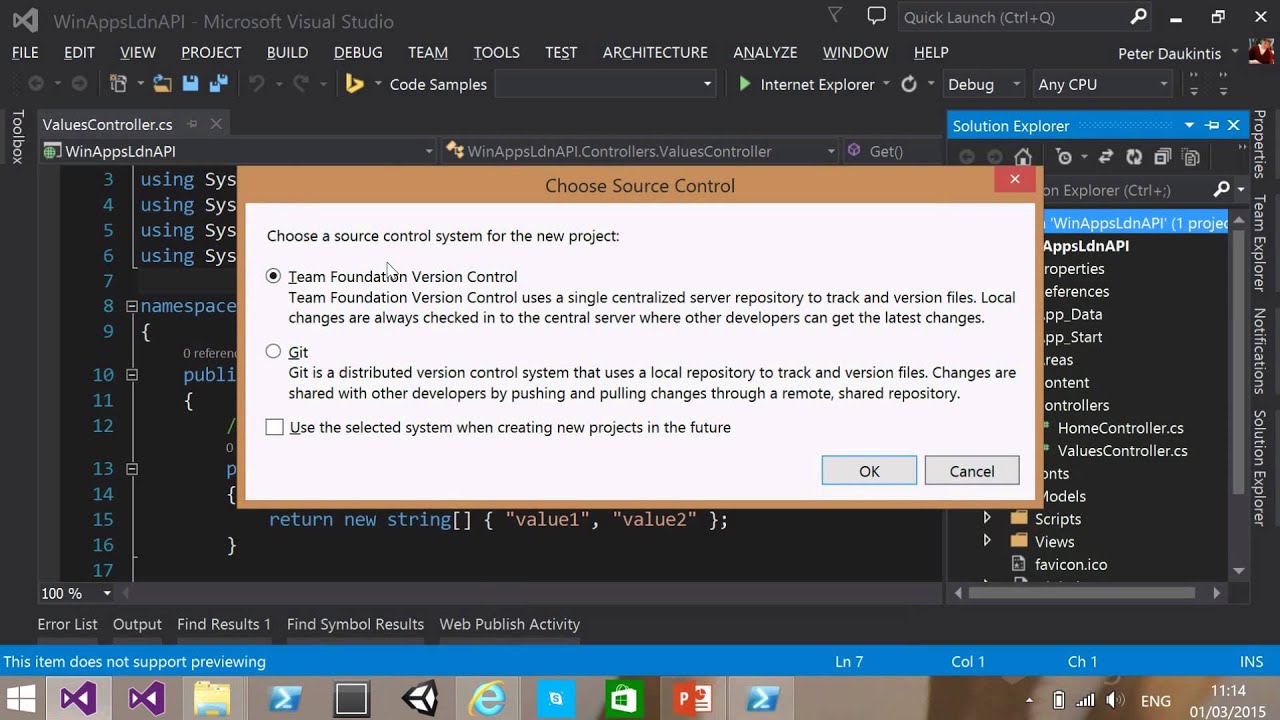Collapse the namespace code block
The height and width of the screenshot is (720, 1280).
pos(131,306)
